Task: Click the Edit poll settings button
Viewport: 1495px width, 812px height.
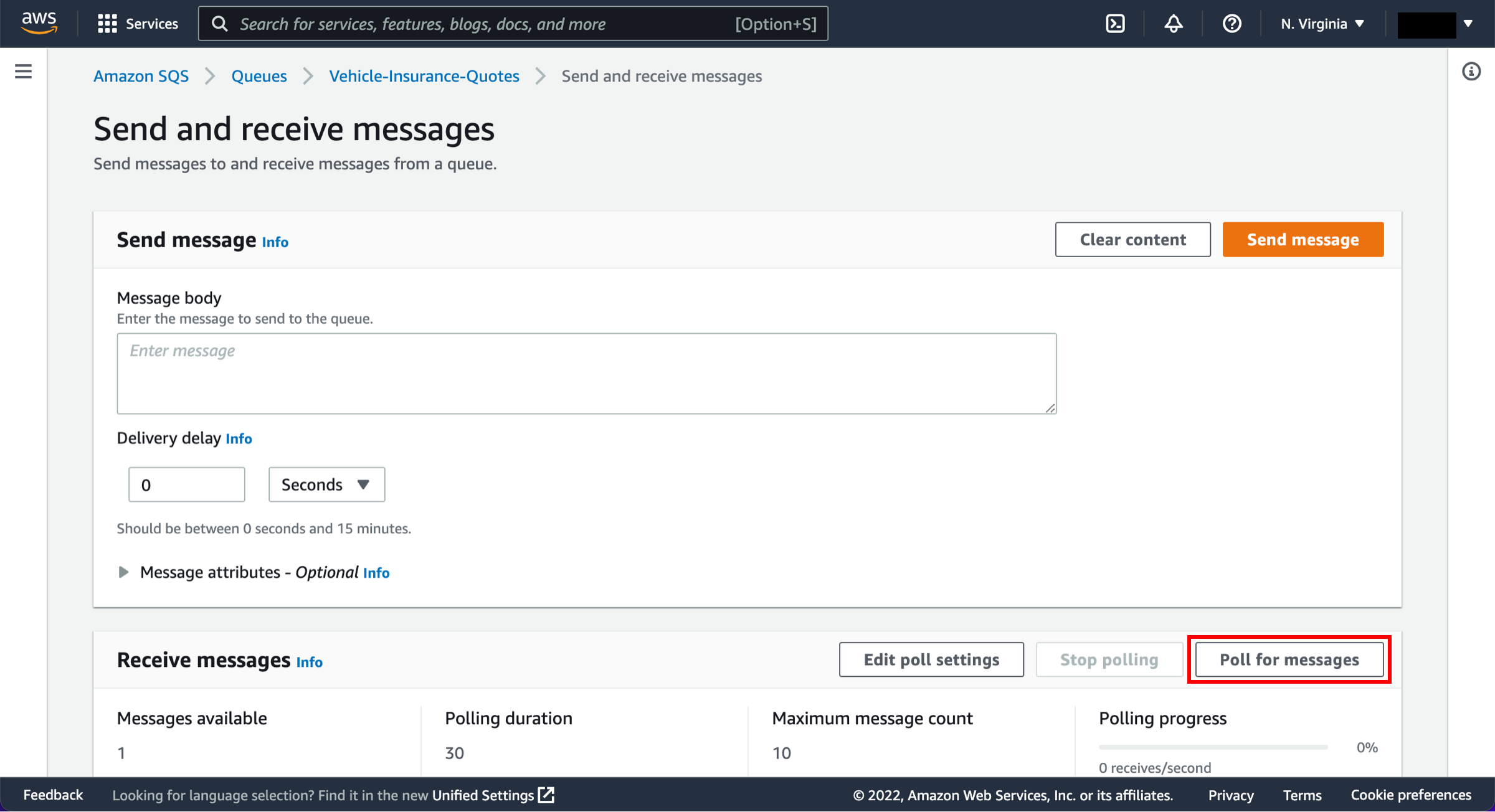Action: tap(931, 659)
